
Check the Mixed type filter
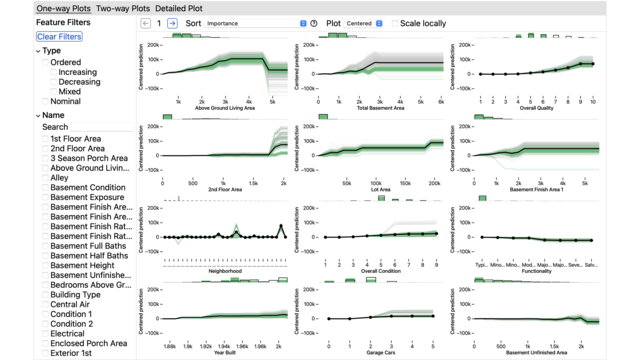(53, 92)
